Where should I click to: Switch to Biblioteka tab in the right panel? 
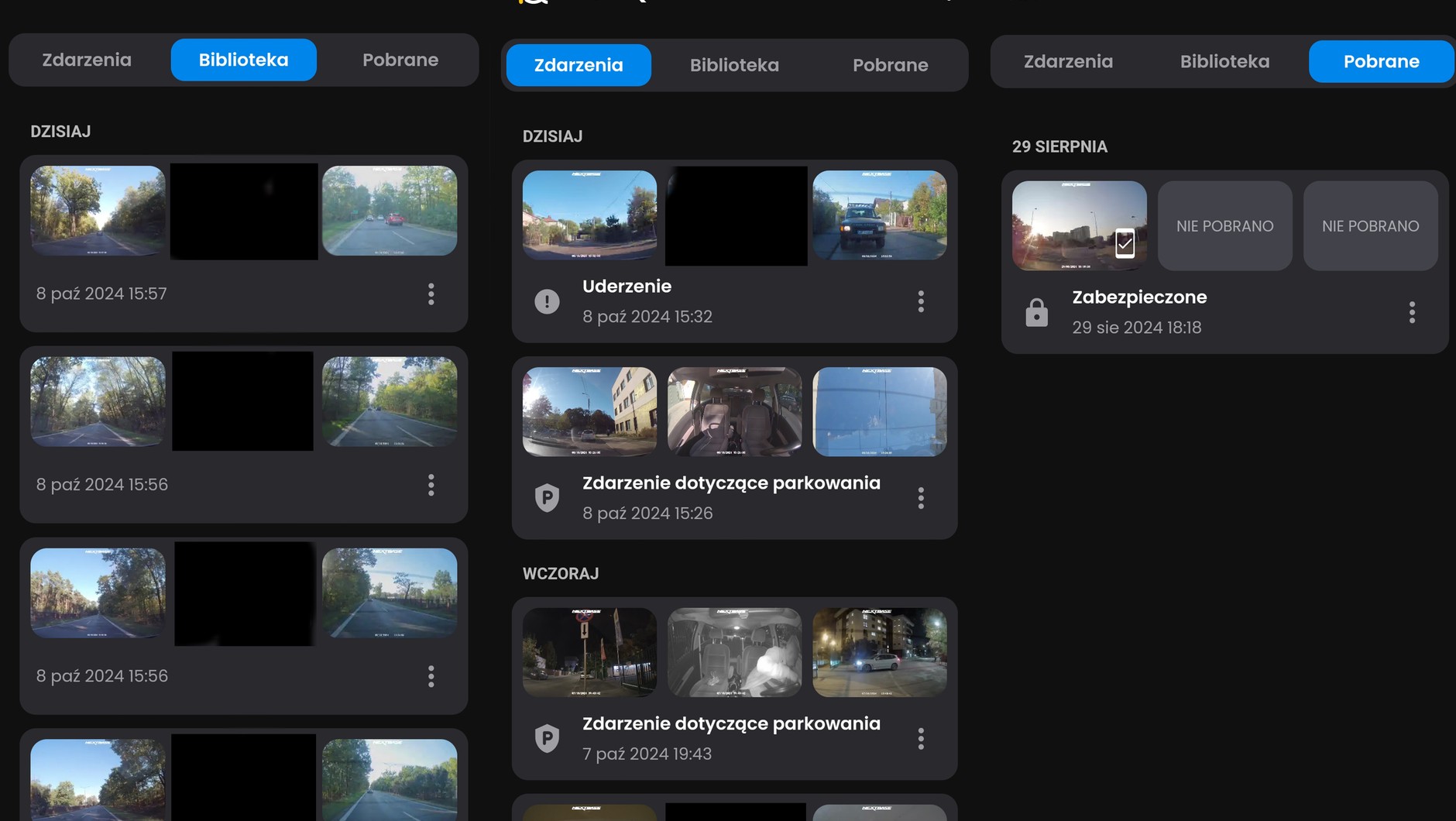click(x=1224, y=61)
